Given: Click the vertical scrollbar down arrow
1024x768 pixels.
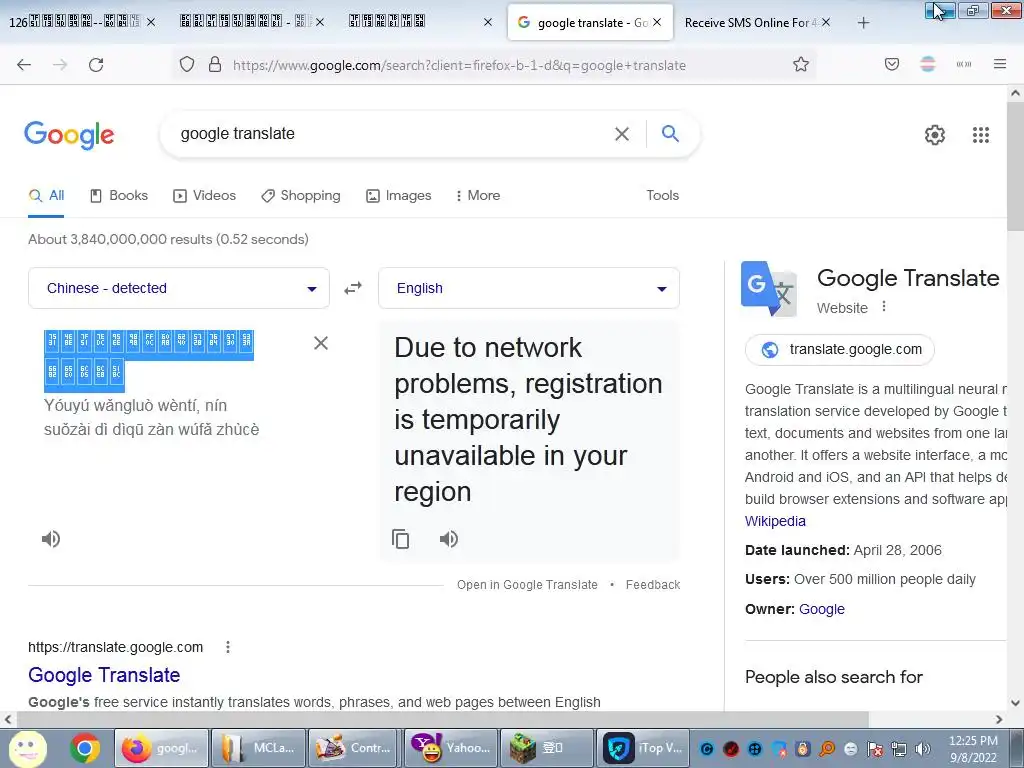Looking at the screenshot, I should [1016, 703].
